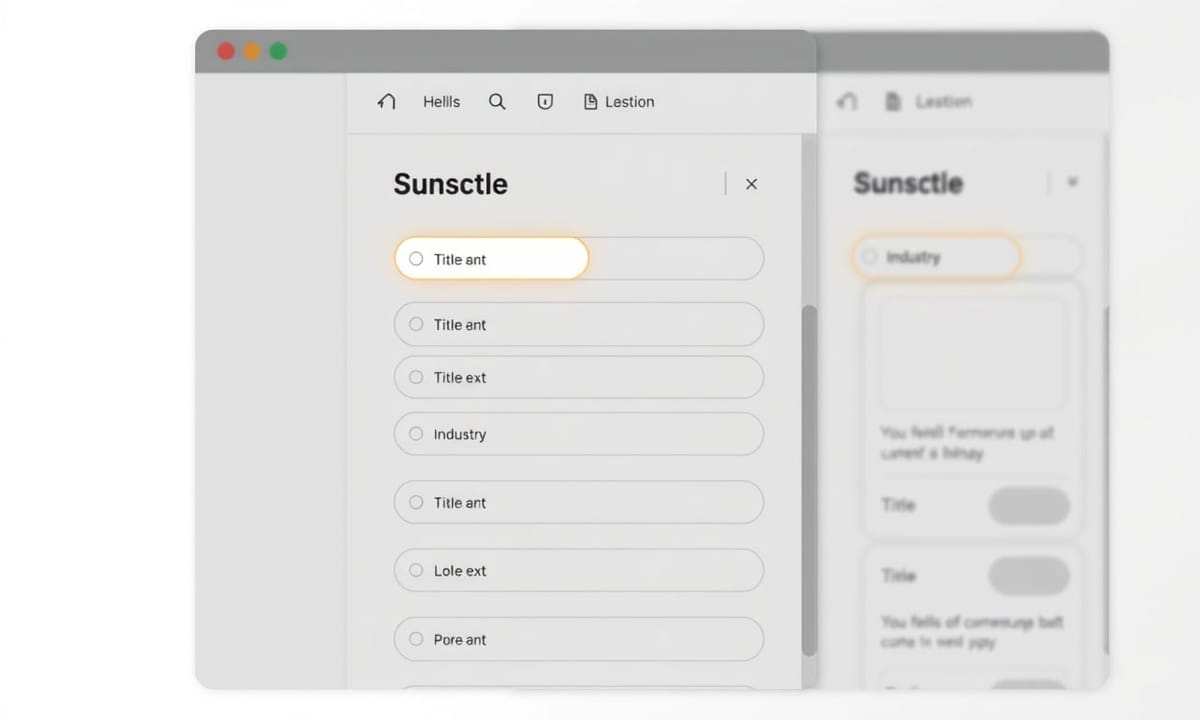1200x720 pixels.
Task: Toggle the lower Title switch in the right panel
Action: (x=1028, y=576)
